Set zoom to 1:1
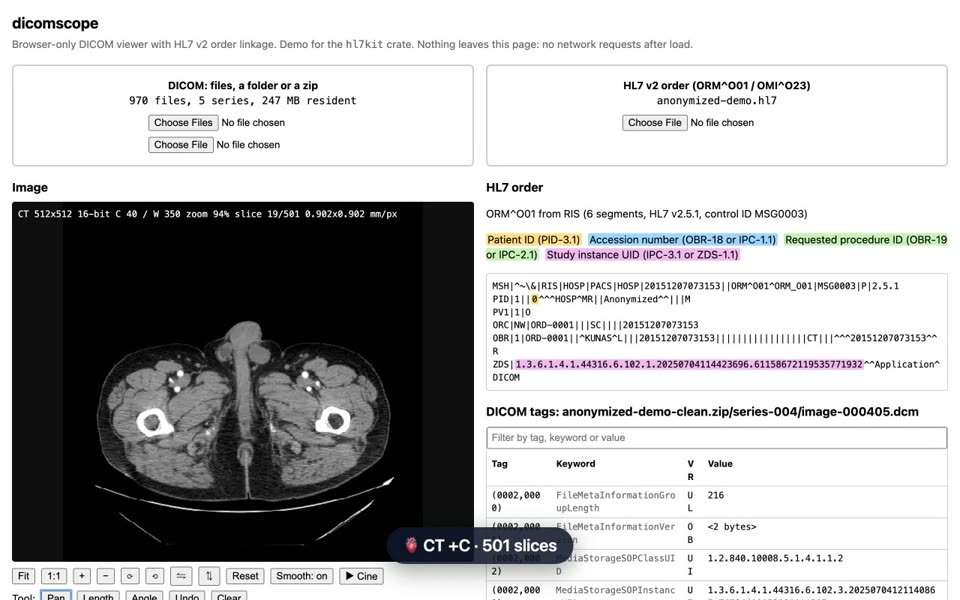The height and width of the screenshot is (600, 960). pos(54,576)
